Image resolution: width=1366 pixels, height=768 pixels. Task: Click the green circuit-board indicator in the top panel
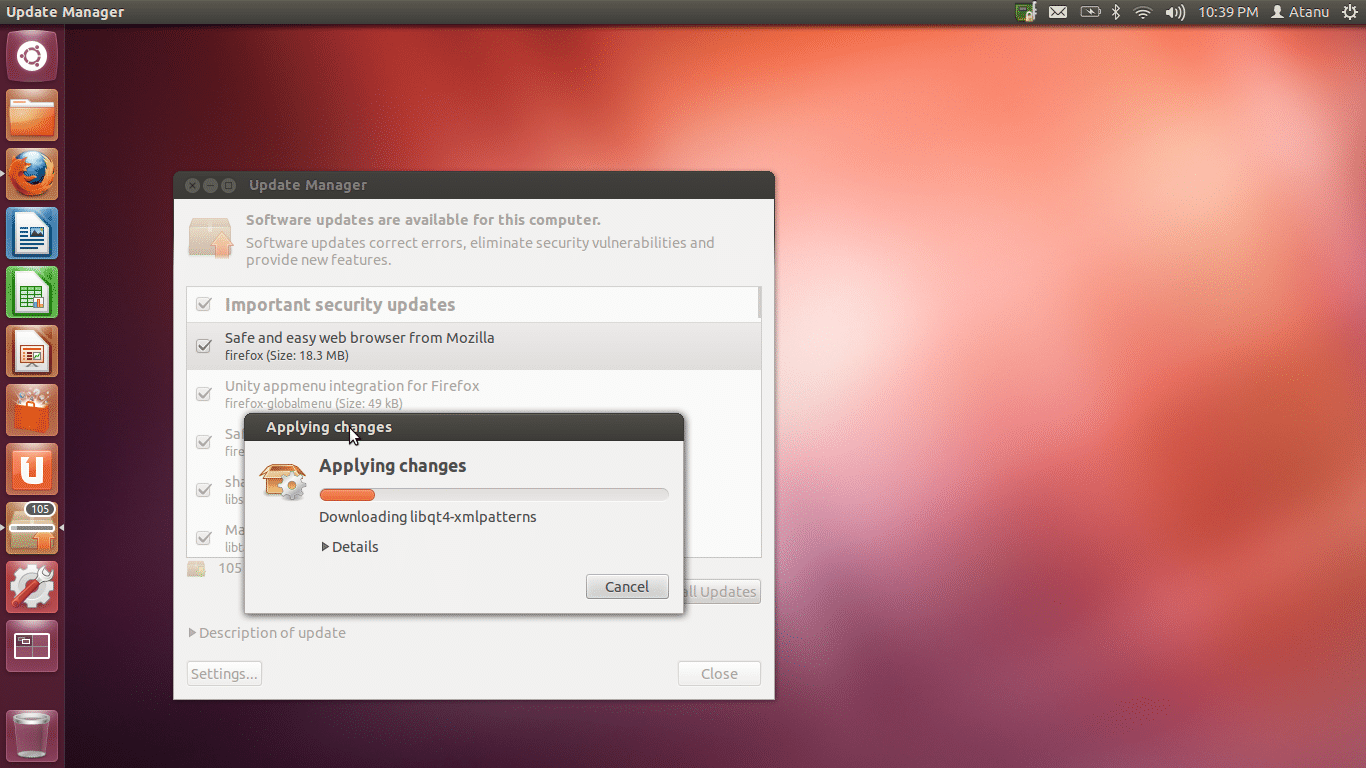(x=1026, y=12)
